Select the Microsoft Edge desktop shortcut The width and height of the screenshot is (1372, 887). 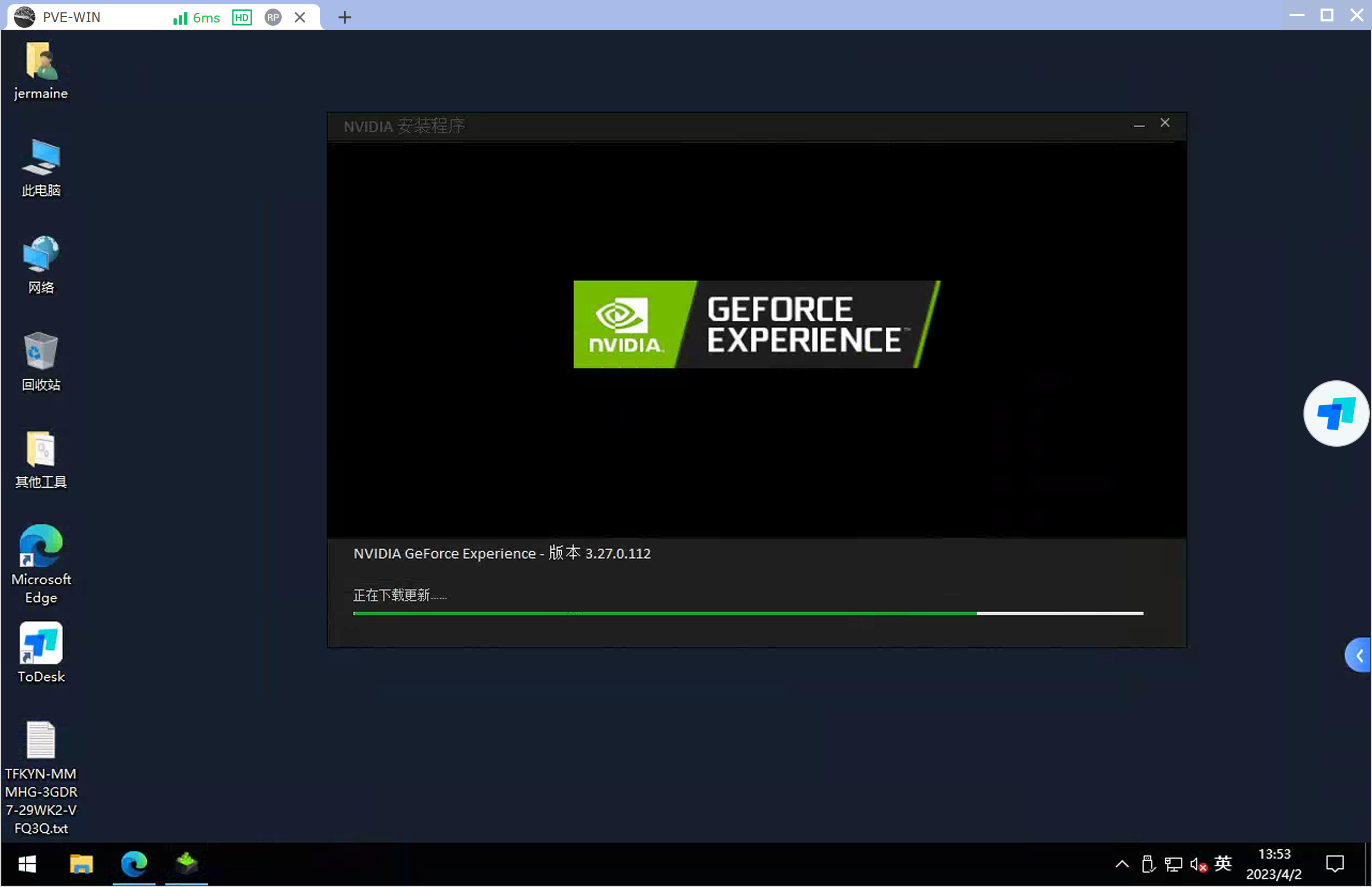pyautogui.click(x=41, y=564)
